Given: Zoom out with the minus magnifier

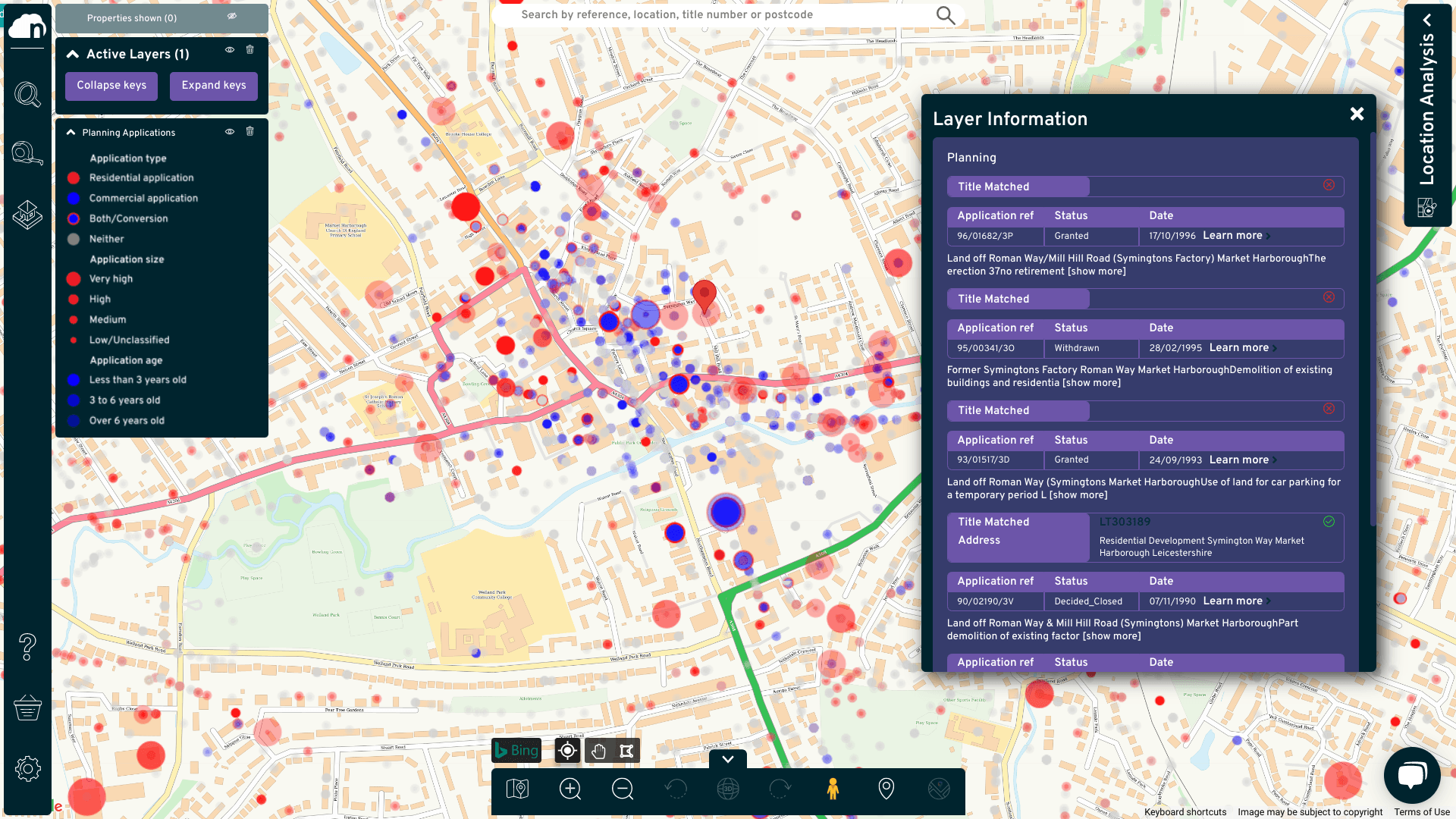Looking at the screenshot, I should 623,789.
